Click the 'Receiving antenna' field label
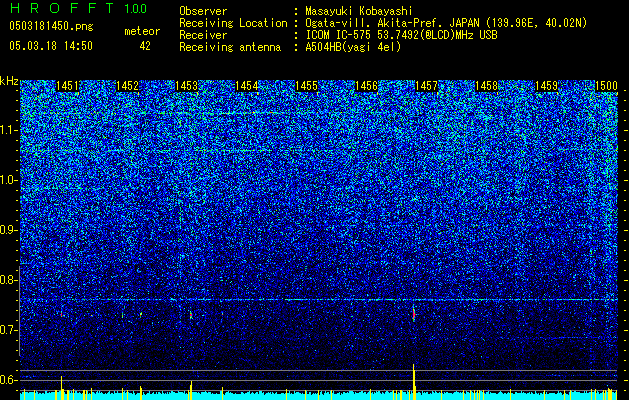The height and width of the screenshot is (400, 629). click(x=230, y=47)
